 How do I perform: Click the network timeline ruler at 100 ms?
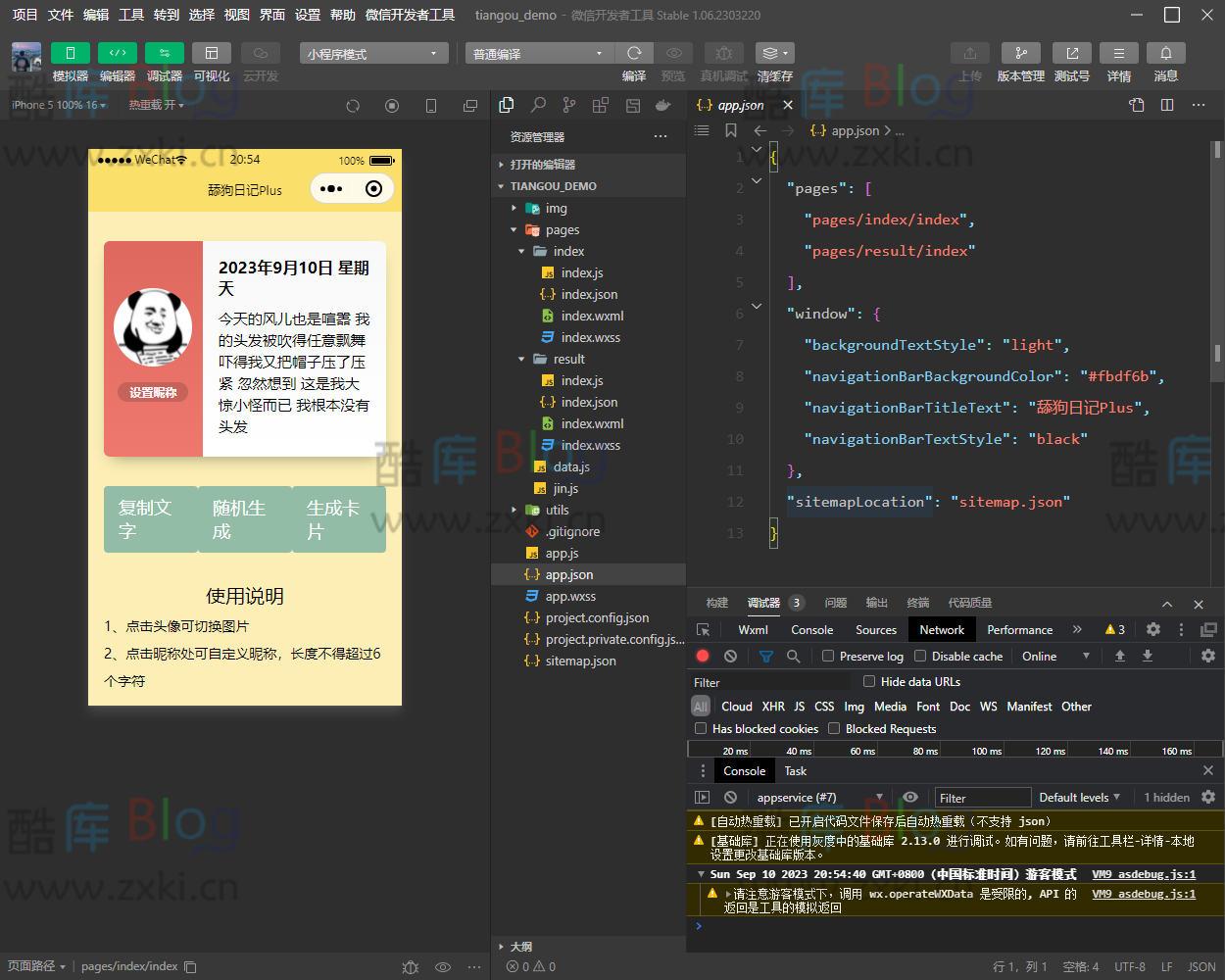coord(986,751)
